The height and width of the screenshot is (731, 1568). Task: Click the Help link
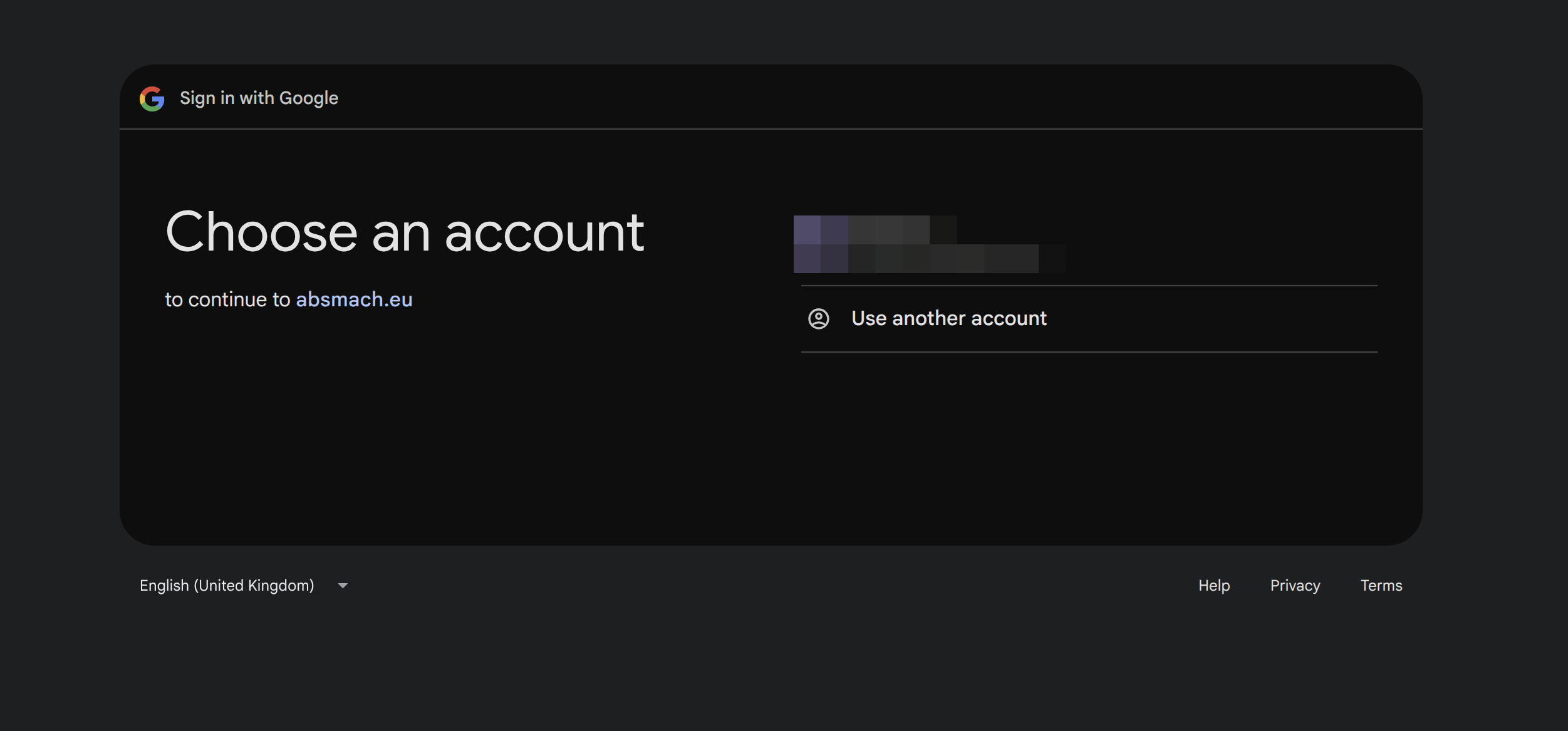click(1213, 585)
